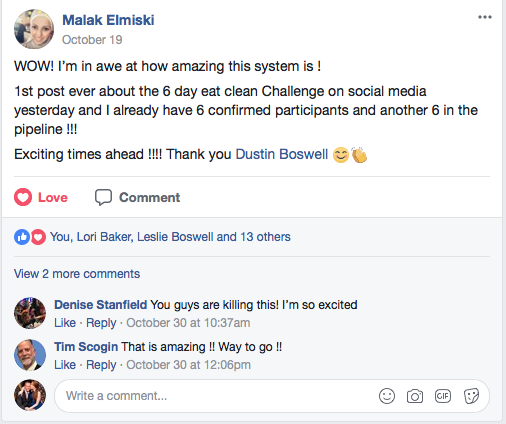Open the October 19 post timestamp
This screenshot has width=506, height=424.
pos(92,40)
